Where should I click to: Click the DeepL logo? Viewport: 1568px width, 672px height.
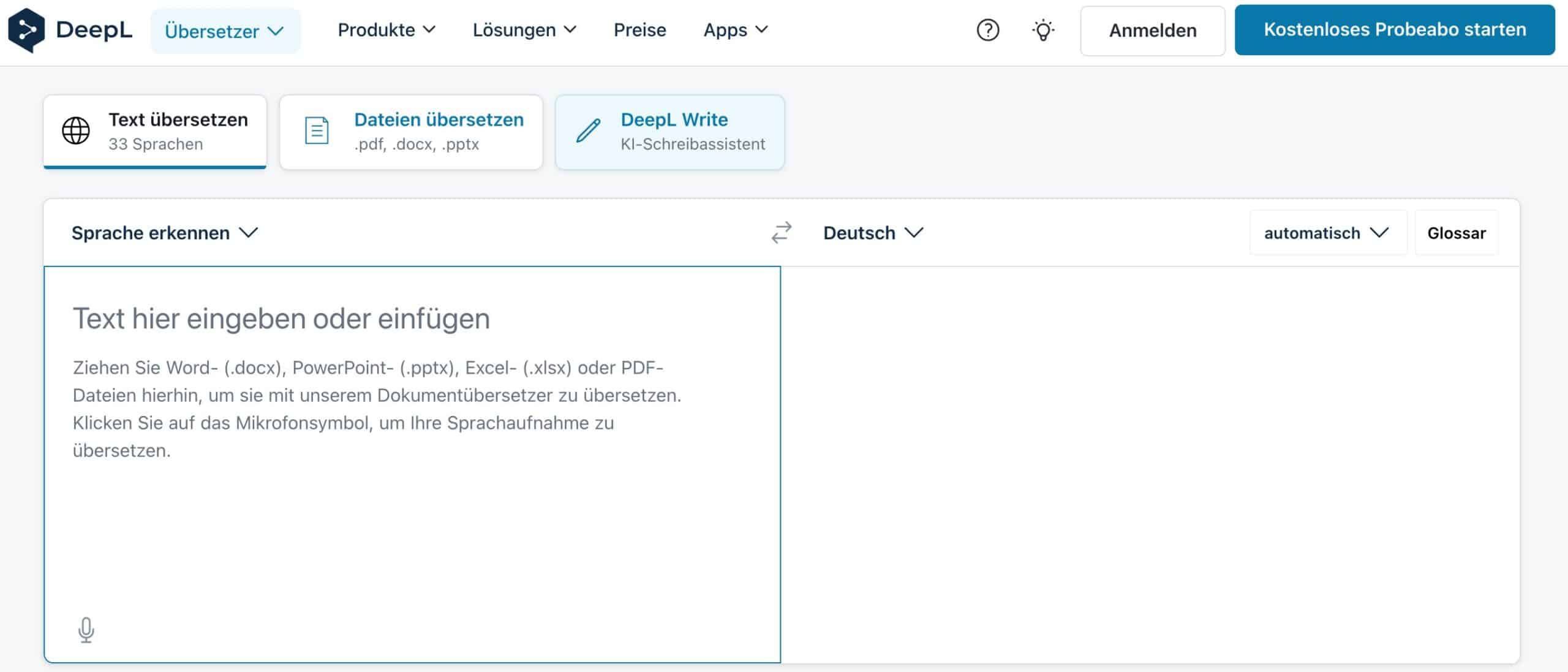tap(70, 30)
